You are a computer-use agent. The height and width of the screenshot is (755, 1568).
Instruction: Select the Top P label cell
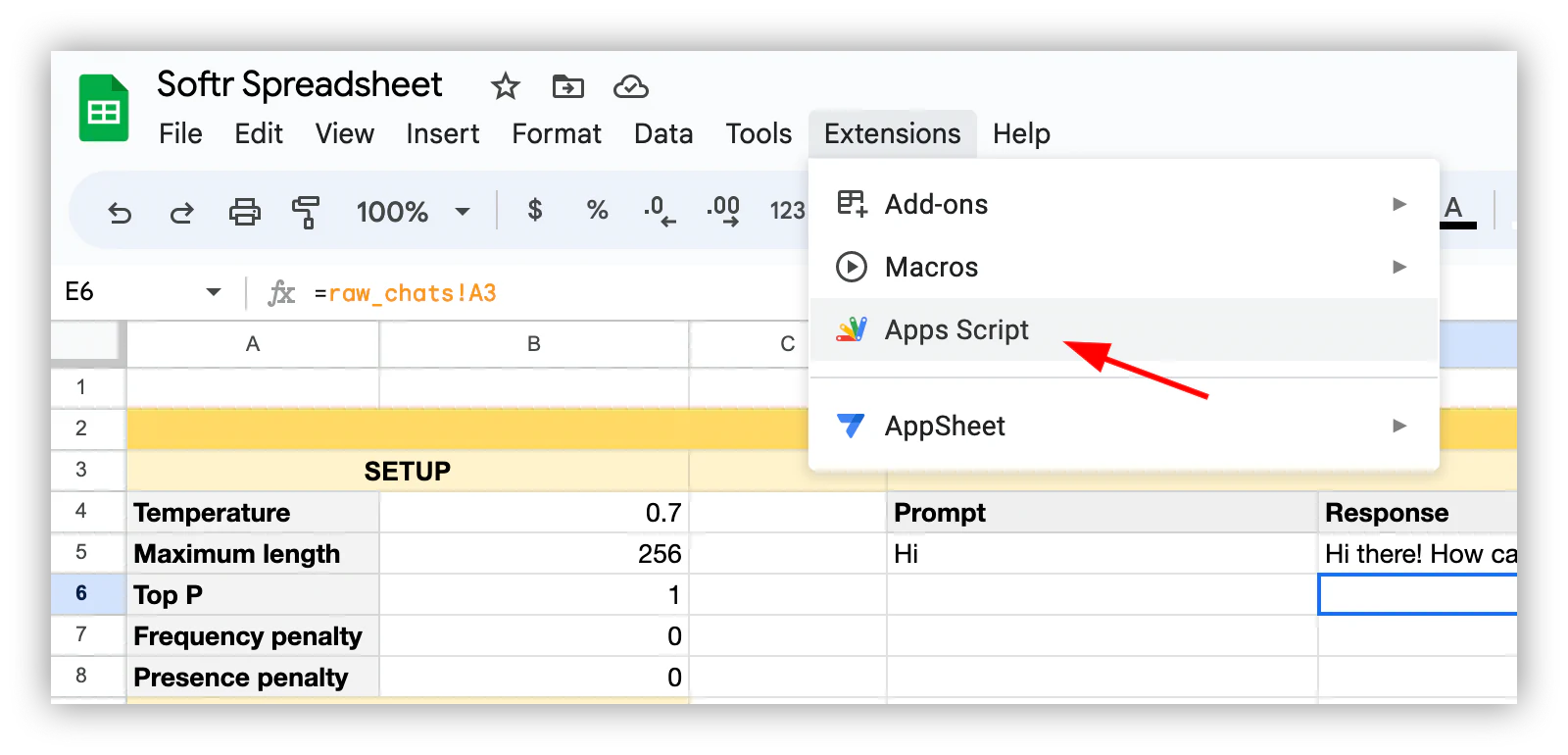click(253, 594)
